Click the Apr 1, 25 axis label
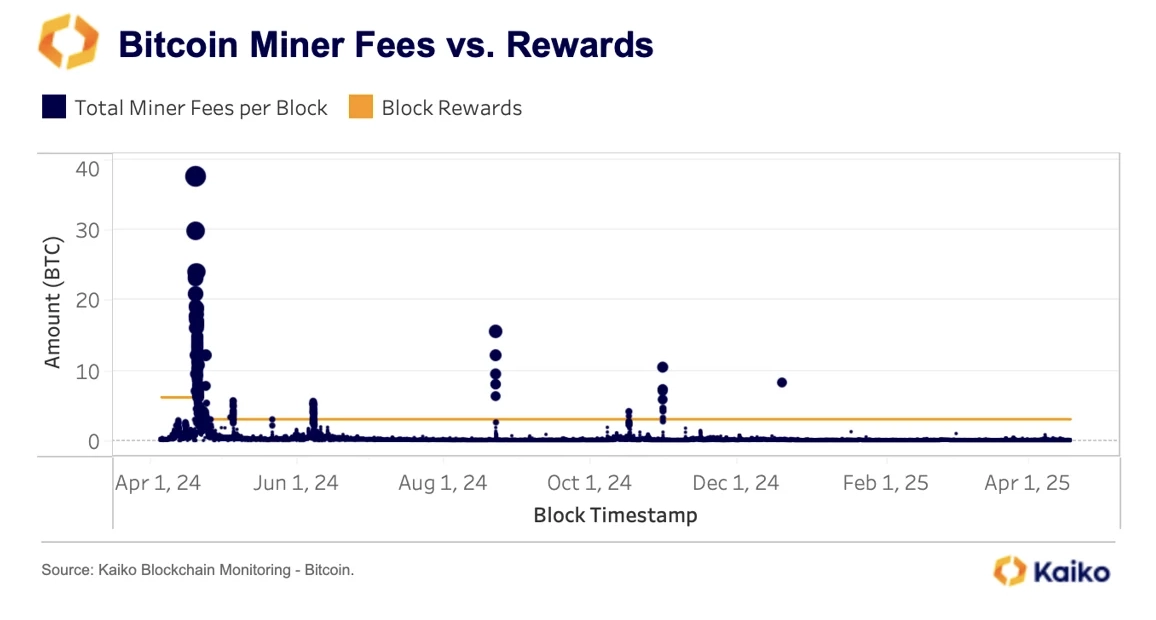Viewport: 1156px width, 620px height. tap(1026, 483)
